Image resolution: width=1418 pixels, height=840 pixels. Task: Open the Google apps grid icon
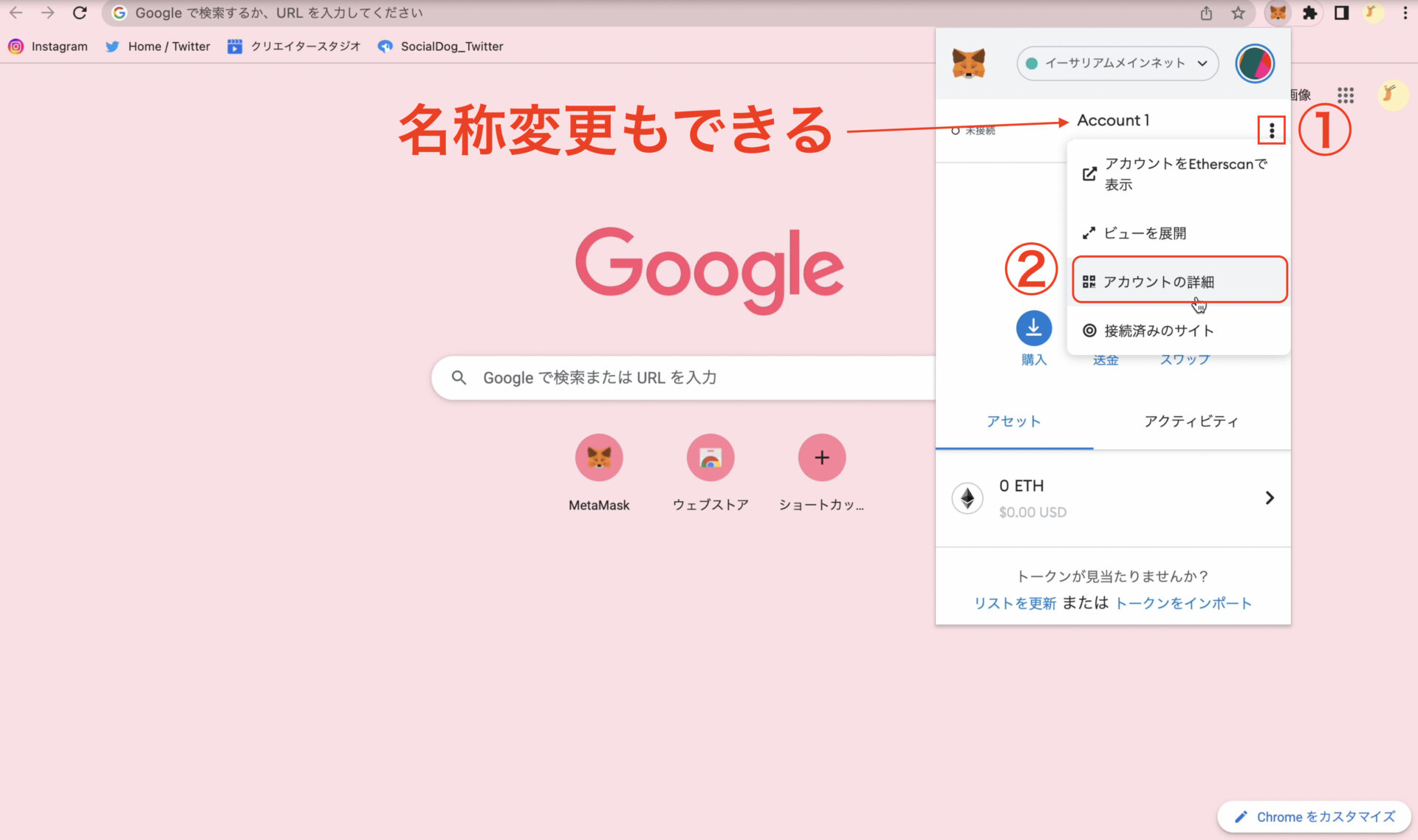(x=1346, y=95)
